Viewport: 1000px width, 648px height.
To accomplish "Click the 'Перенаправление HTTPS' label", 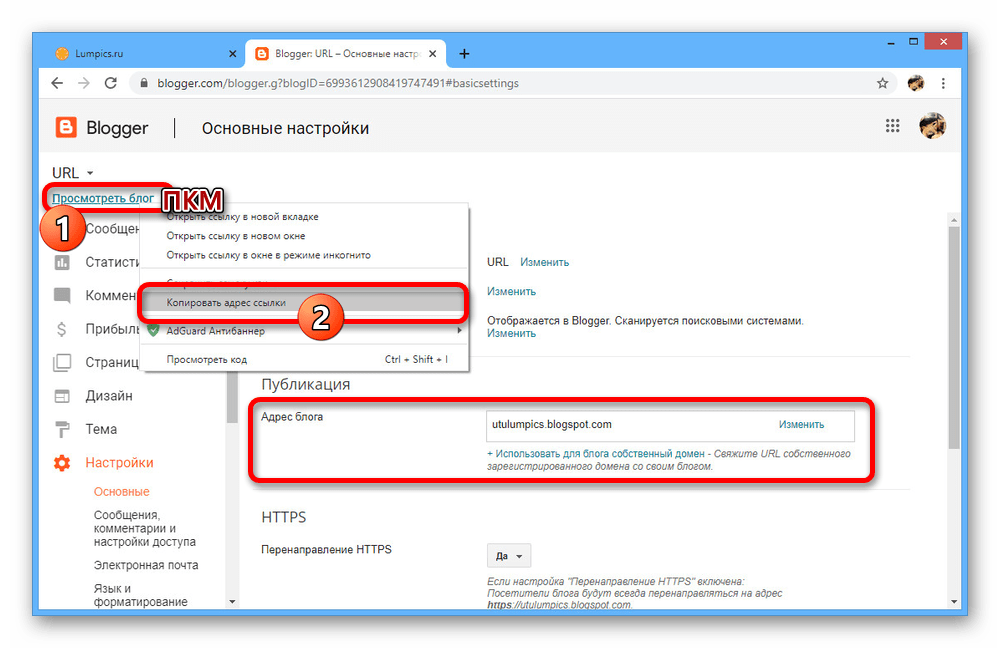I will [327, 549].
